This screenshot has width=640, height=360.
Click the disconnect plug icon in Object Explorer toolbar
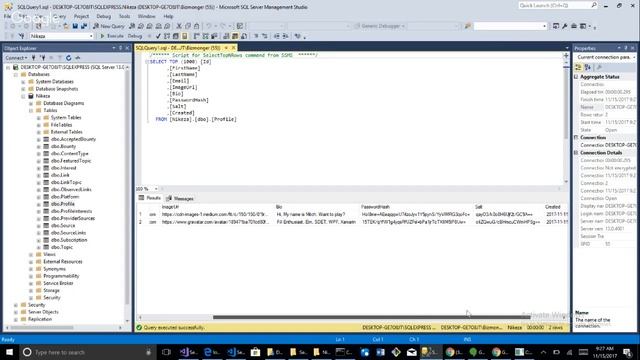click(42, 58)
